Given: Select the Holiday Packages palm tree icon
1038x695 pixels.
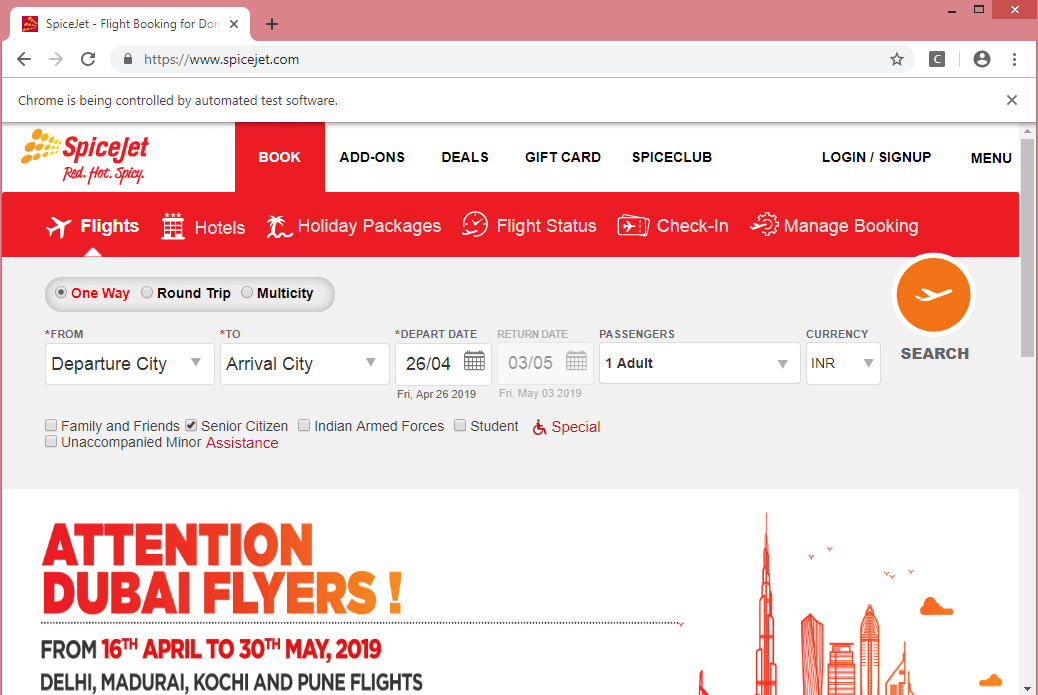Looking at the screenshot, I should click(x=279, y=227).
